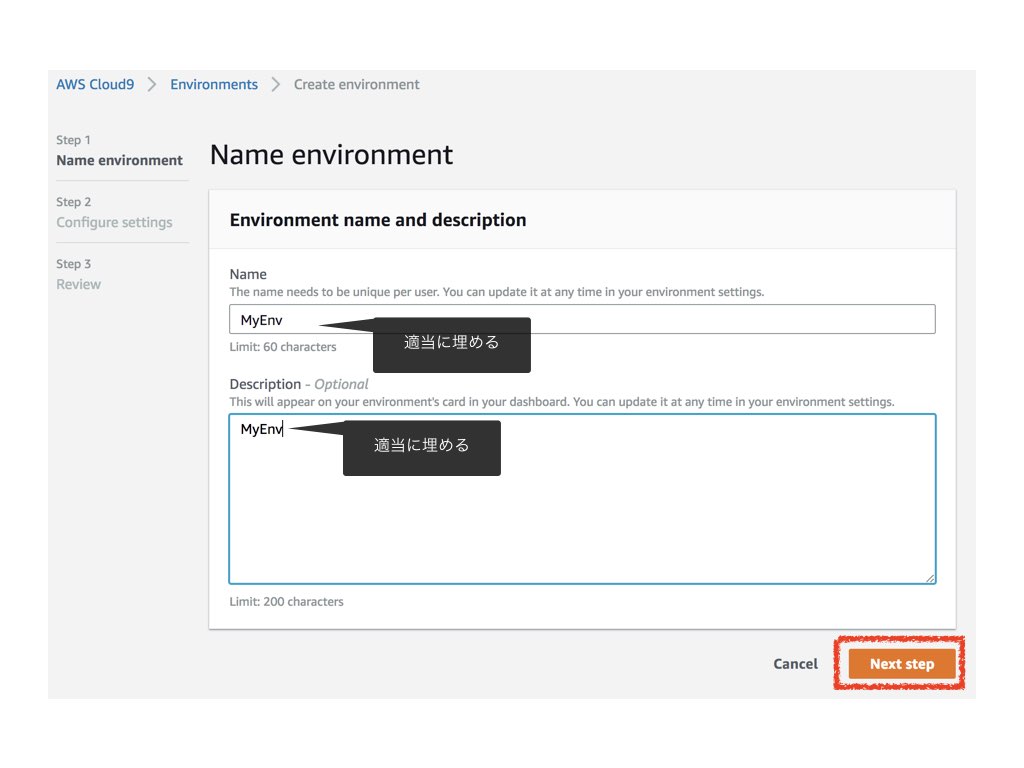The width and height of the screenshot is (1024, 768).
Task: Click the Limit: 200 characters label
Action: (x=285, y=601)
